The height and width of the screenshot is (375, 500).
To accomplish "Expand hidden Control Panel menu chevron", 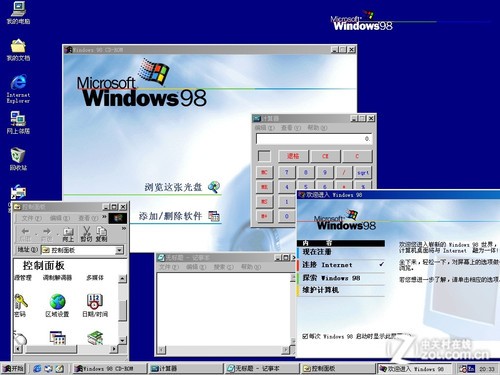I will tap(104, 217).
